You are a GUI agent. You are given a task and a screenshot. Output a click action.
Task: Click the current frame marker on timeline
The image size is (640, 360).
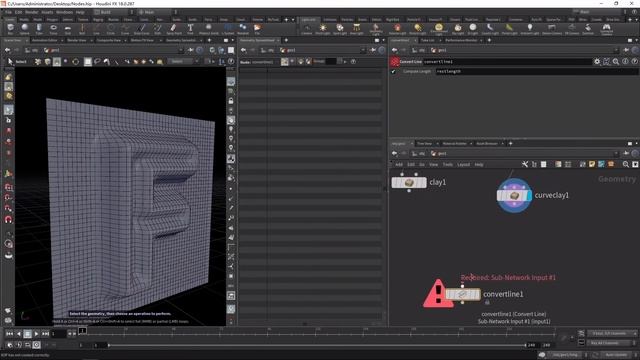[82, 330]
